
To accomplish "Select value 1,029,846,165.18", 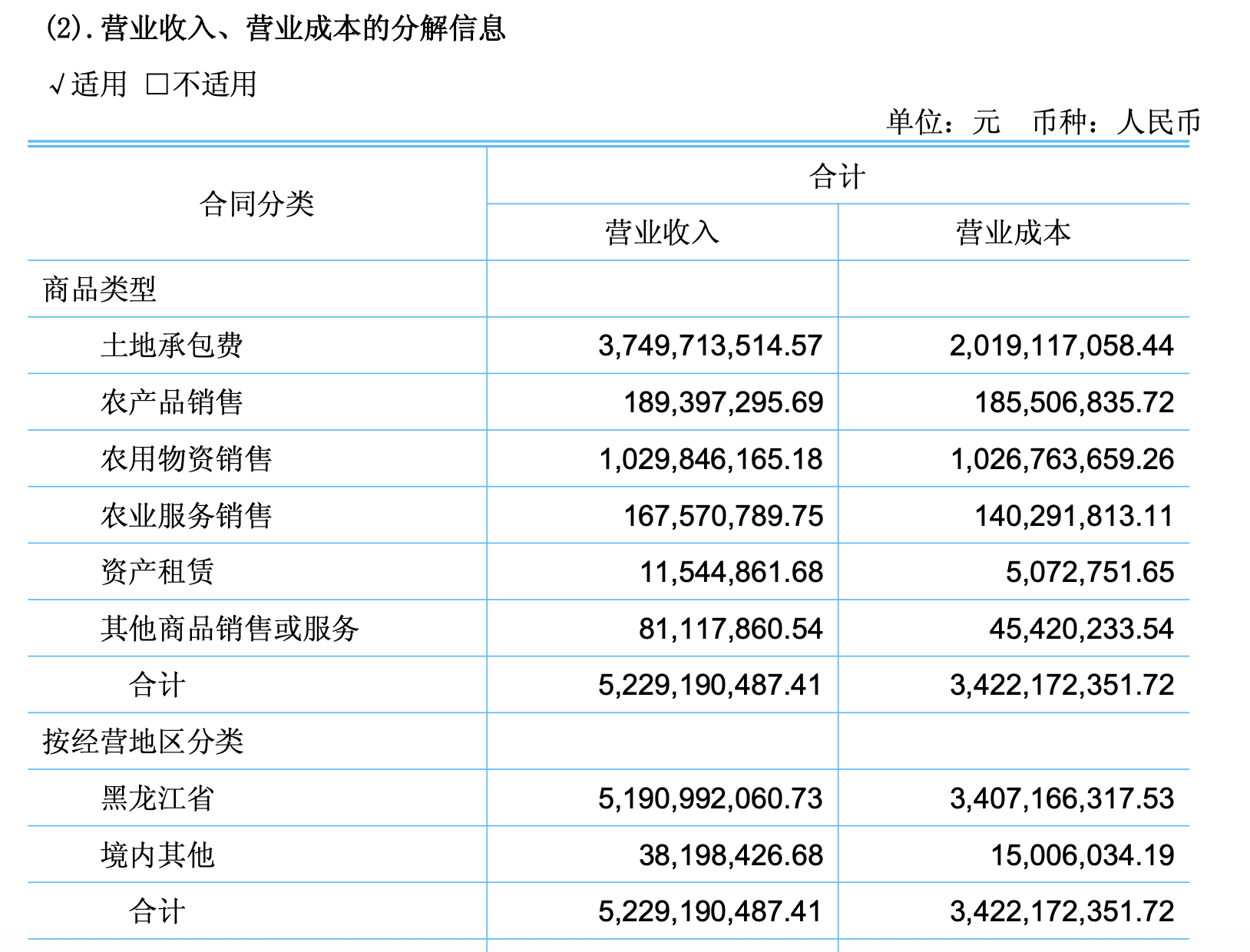I will pyautogui.click(x=710, y=459).
